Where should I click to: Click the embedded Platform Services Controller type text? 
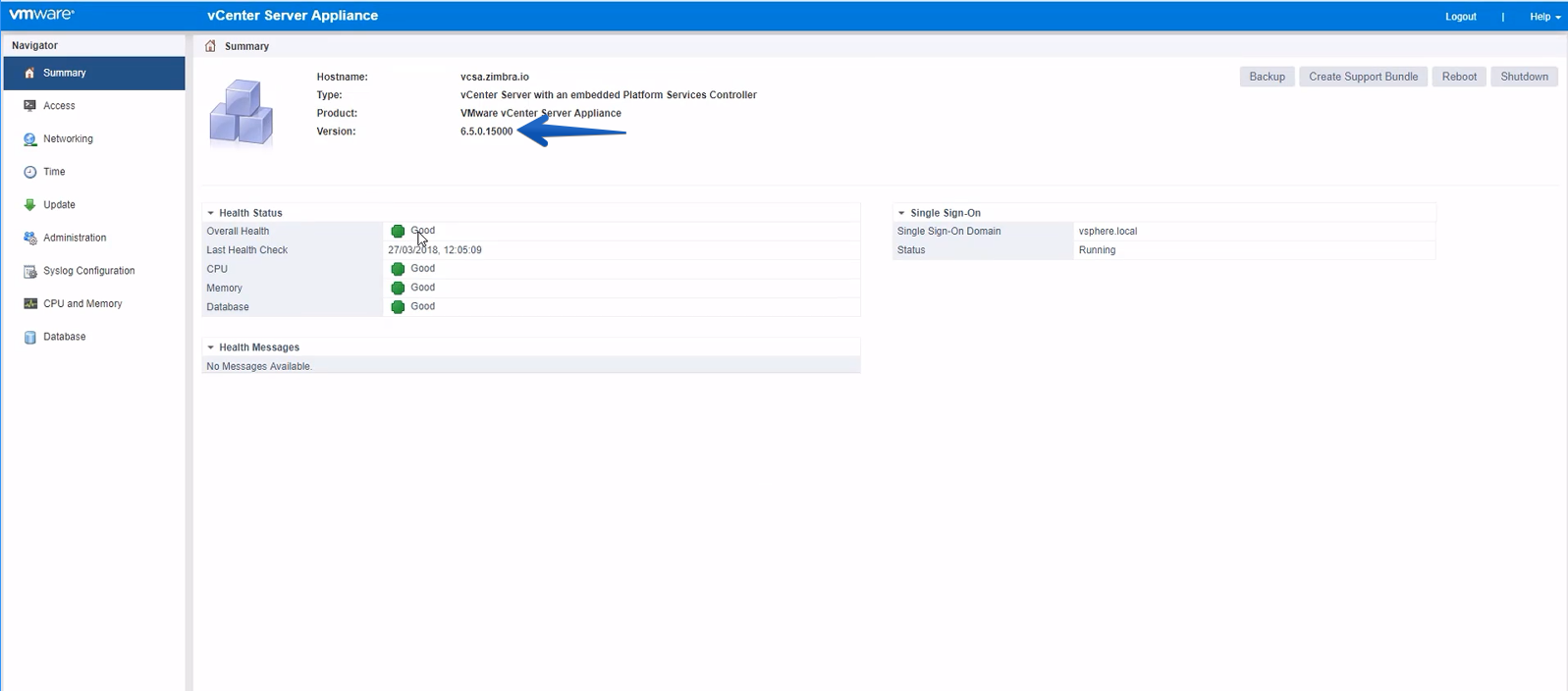pyautogui.click(x=609, y=95)
